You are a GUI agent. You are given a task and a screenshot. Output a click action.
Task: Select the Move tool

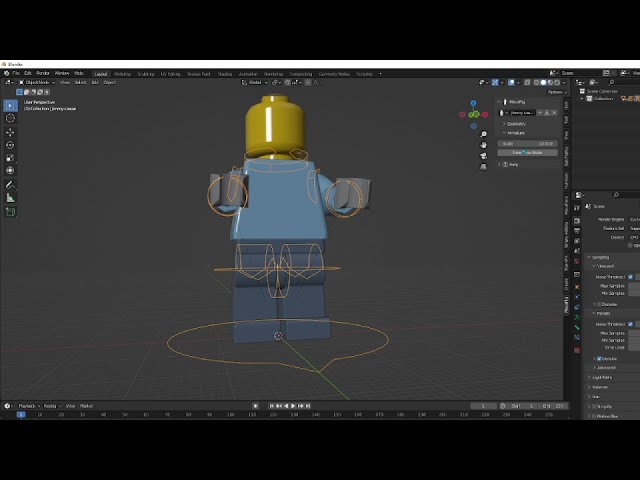tap(10, 132)
